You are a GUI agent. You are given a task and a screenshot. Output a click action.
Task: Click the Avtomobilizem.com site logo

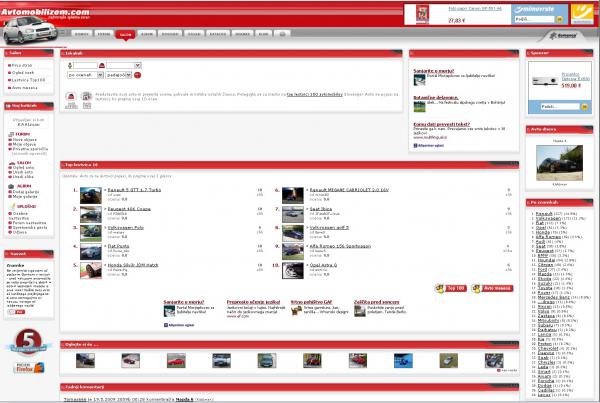click(x=46, y=12)
